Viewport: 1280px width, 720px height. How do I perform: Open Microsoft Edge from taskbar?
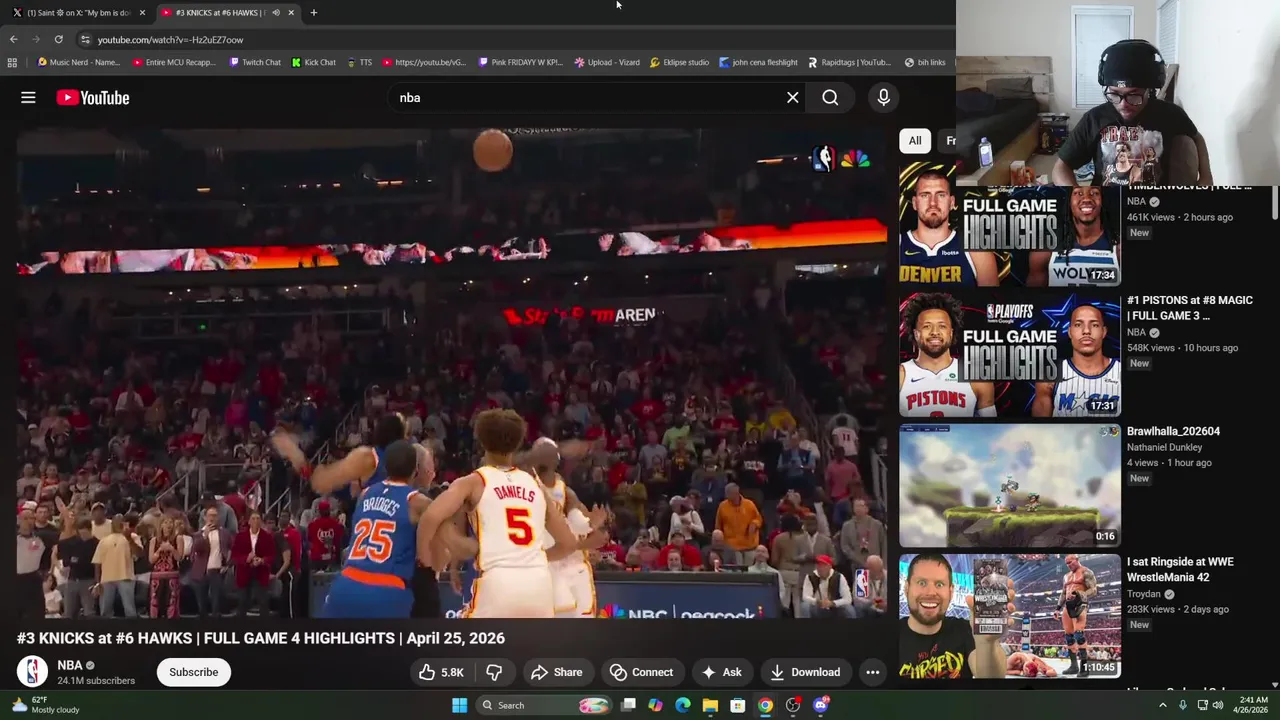[683, 705]
